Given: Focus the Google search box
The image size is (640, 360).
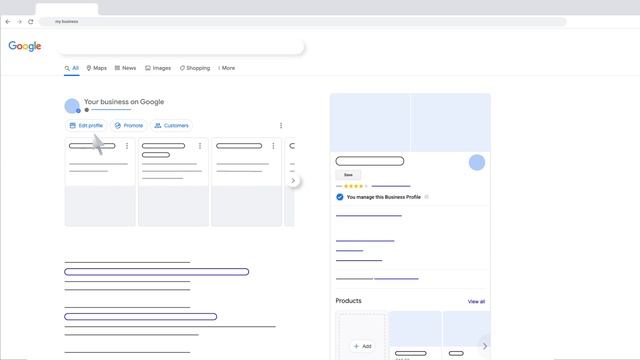Looking at the screenshot, I should [x=181, y=47].
